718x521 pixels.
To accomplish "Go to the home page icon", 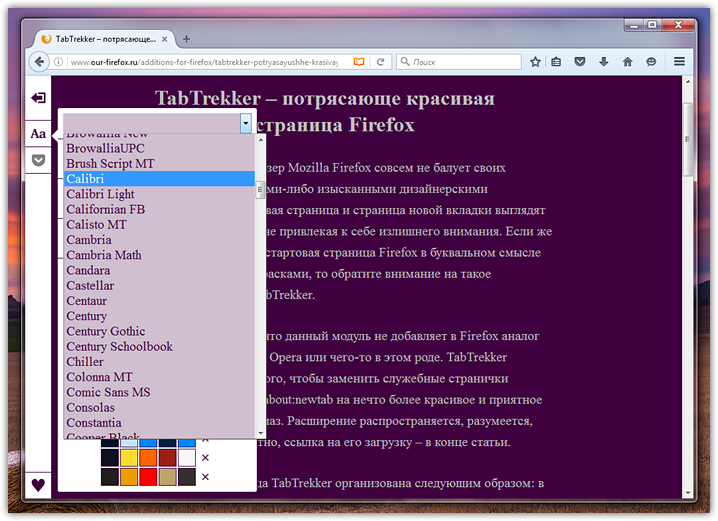I will [627, 62].
